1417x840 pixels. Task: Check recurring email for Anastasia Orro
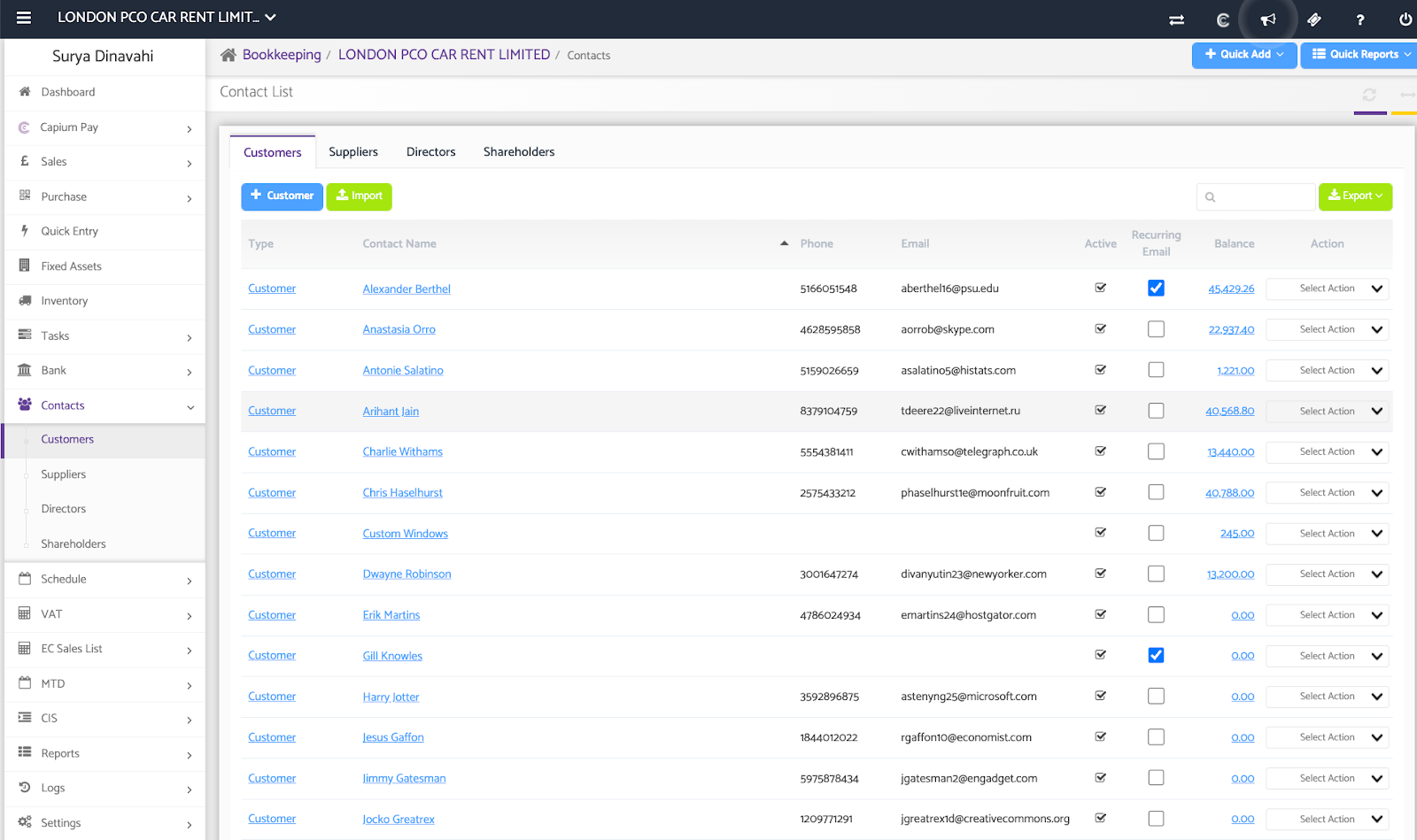tap(1156, 329)
